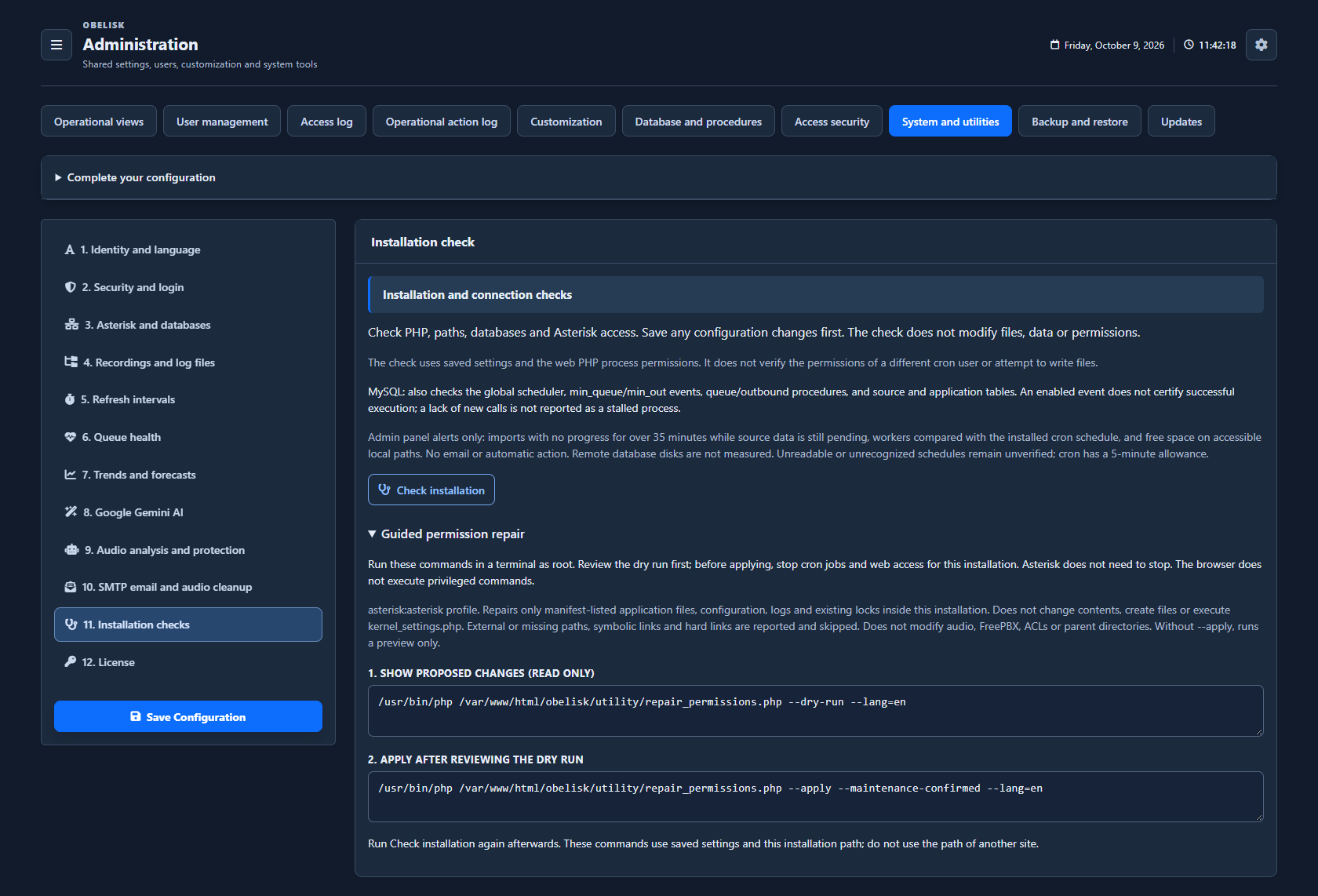Switch to the Operational views tab
1318x896 pixels.
(x=99, y=121)
